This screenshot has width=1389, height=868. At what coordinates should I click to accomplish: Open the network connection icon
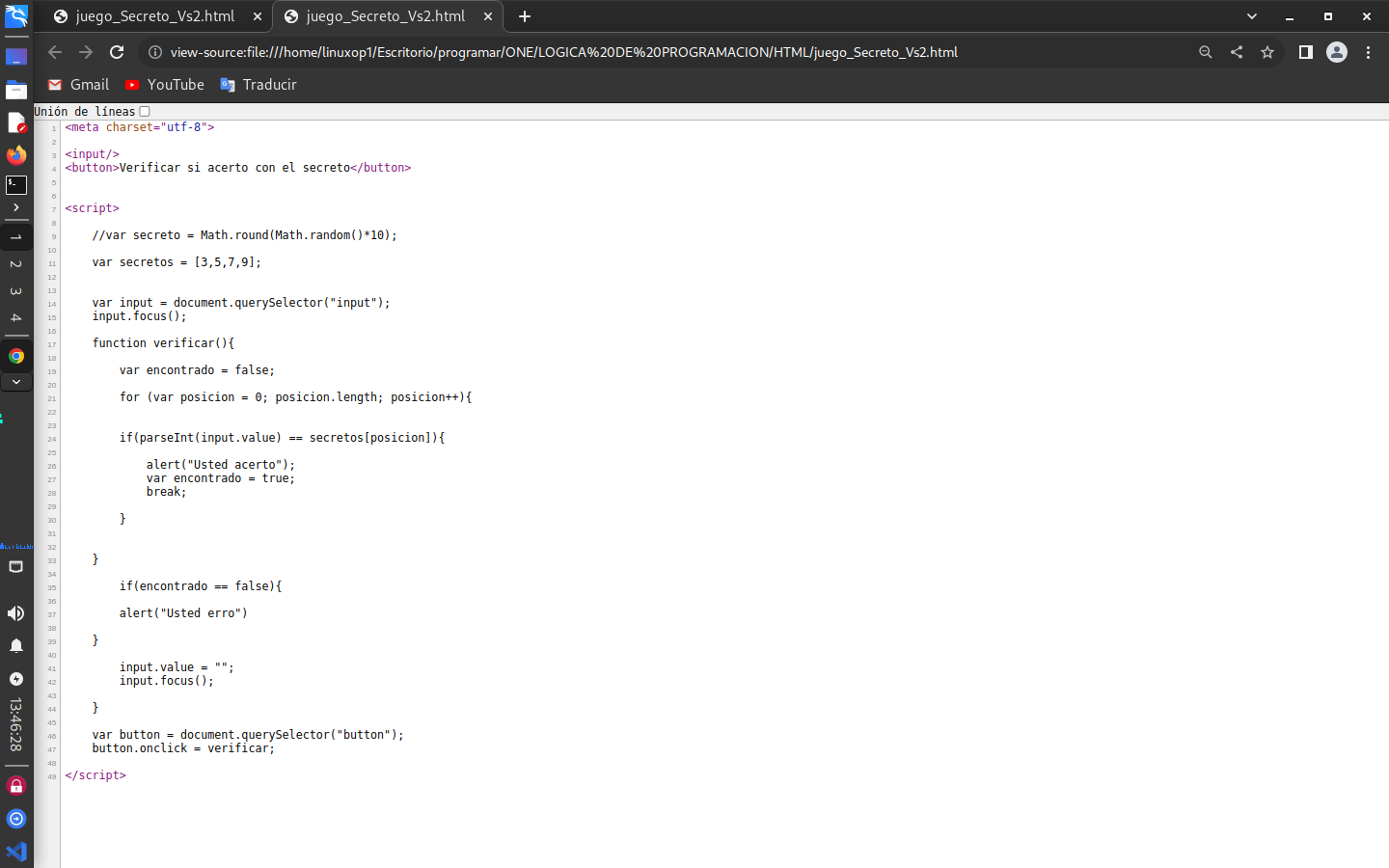click(16, 567)
